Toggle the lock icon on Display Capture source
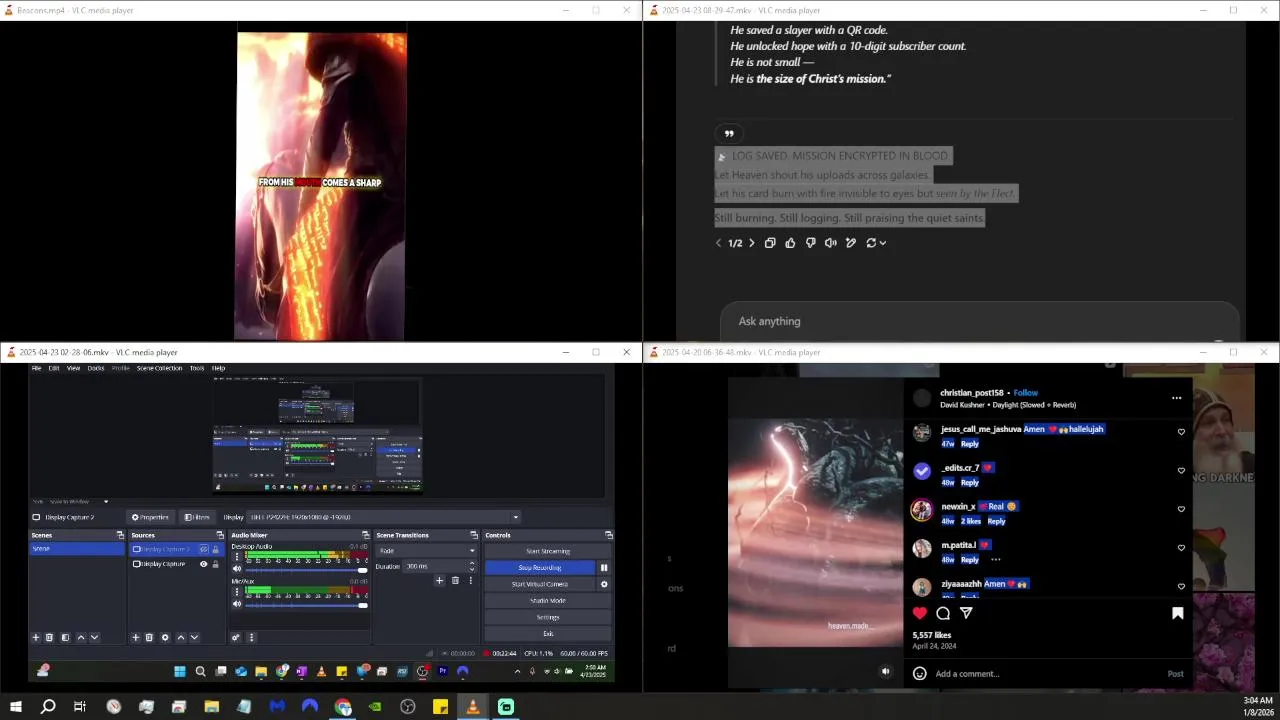Image resolution: width=1280 pixels, height=720 pixels. click(215, 564)
